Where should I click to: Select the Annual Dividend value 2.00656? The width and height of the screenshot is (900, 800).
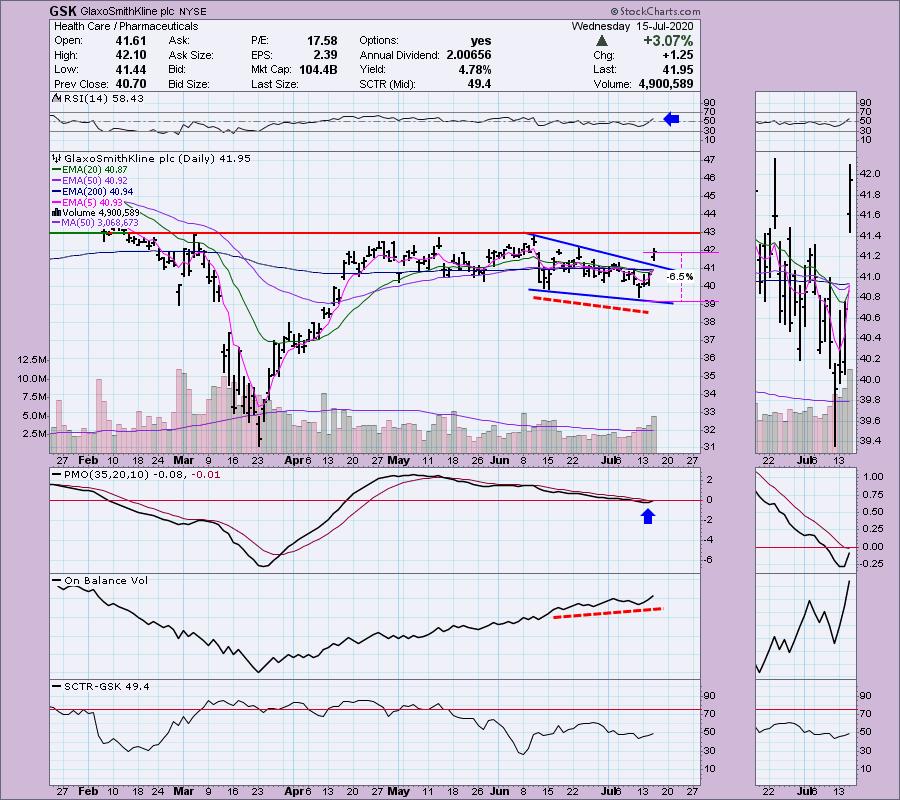pyautogui.click(x=467, y=55)
